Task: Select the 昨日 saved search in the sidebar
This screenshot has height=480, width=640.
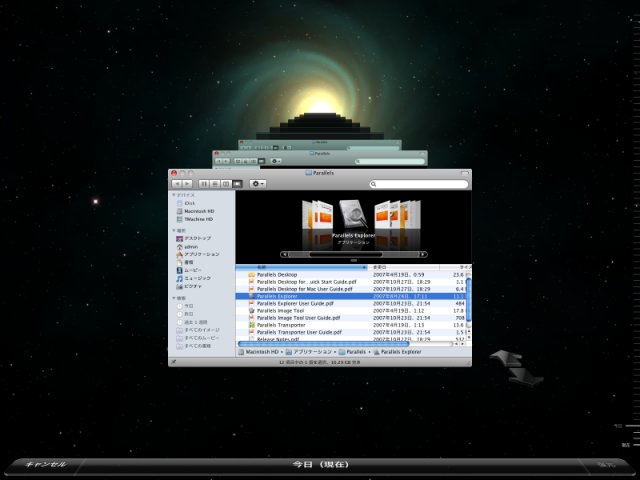Action: (x=185, y=314)
